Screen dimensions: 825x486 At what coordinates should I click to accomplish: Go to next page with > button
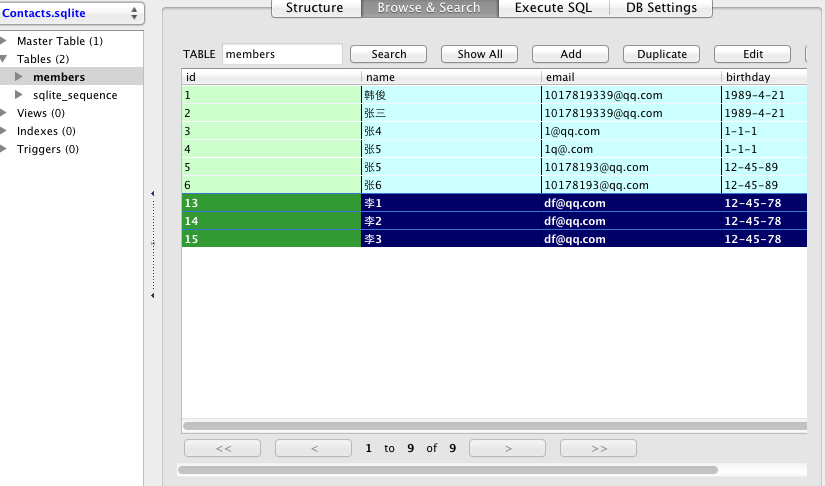click(x=508, y=448)
